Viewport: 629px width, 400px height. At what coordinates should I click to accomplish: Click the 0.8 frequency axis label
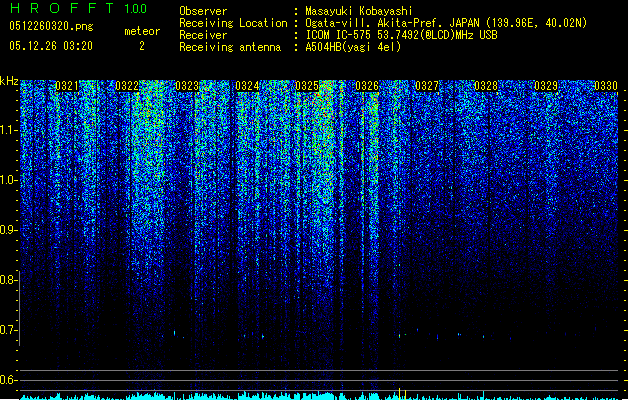click(x=9, y=280)
